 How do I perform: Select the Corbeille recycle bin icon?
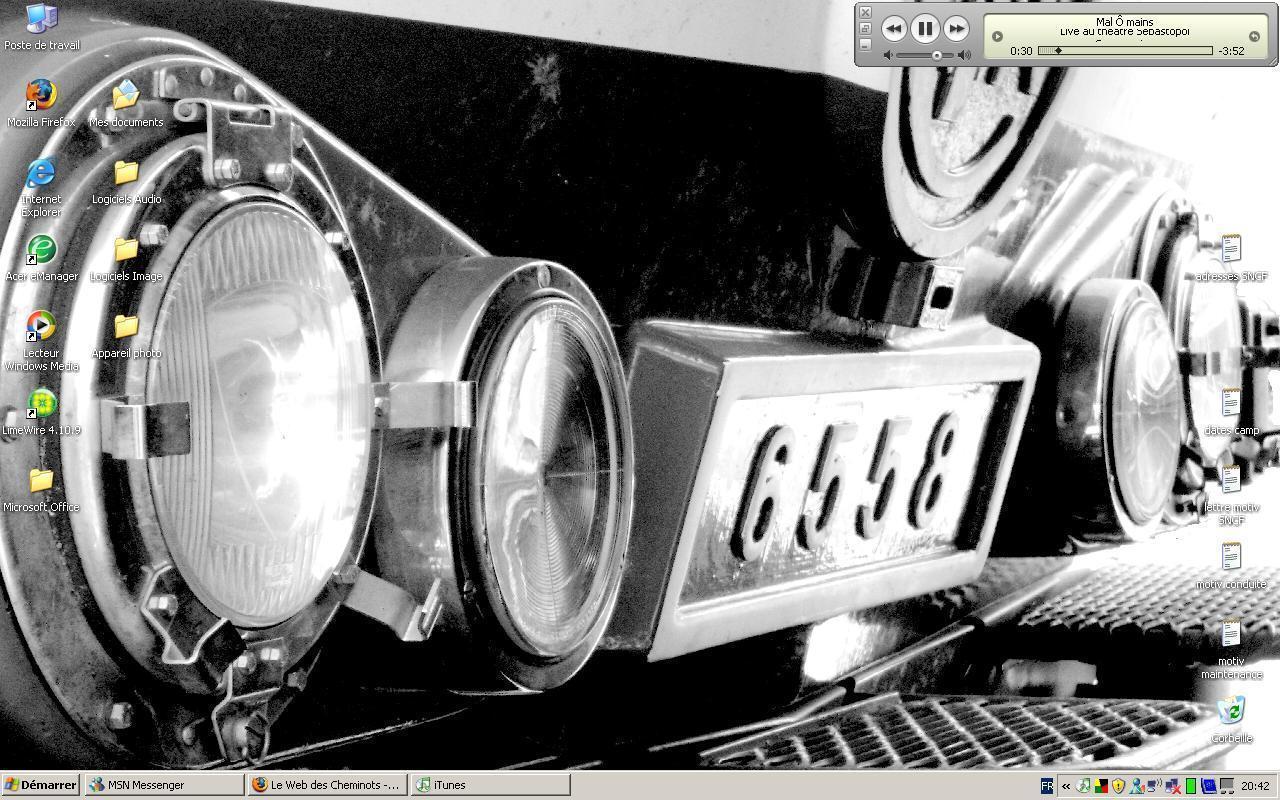pyautogui.click(x=1231, y=712)
